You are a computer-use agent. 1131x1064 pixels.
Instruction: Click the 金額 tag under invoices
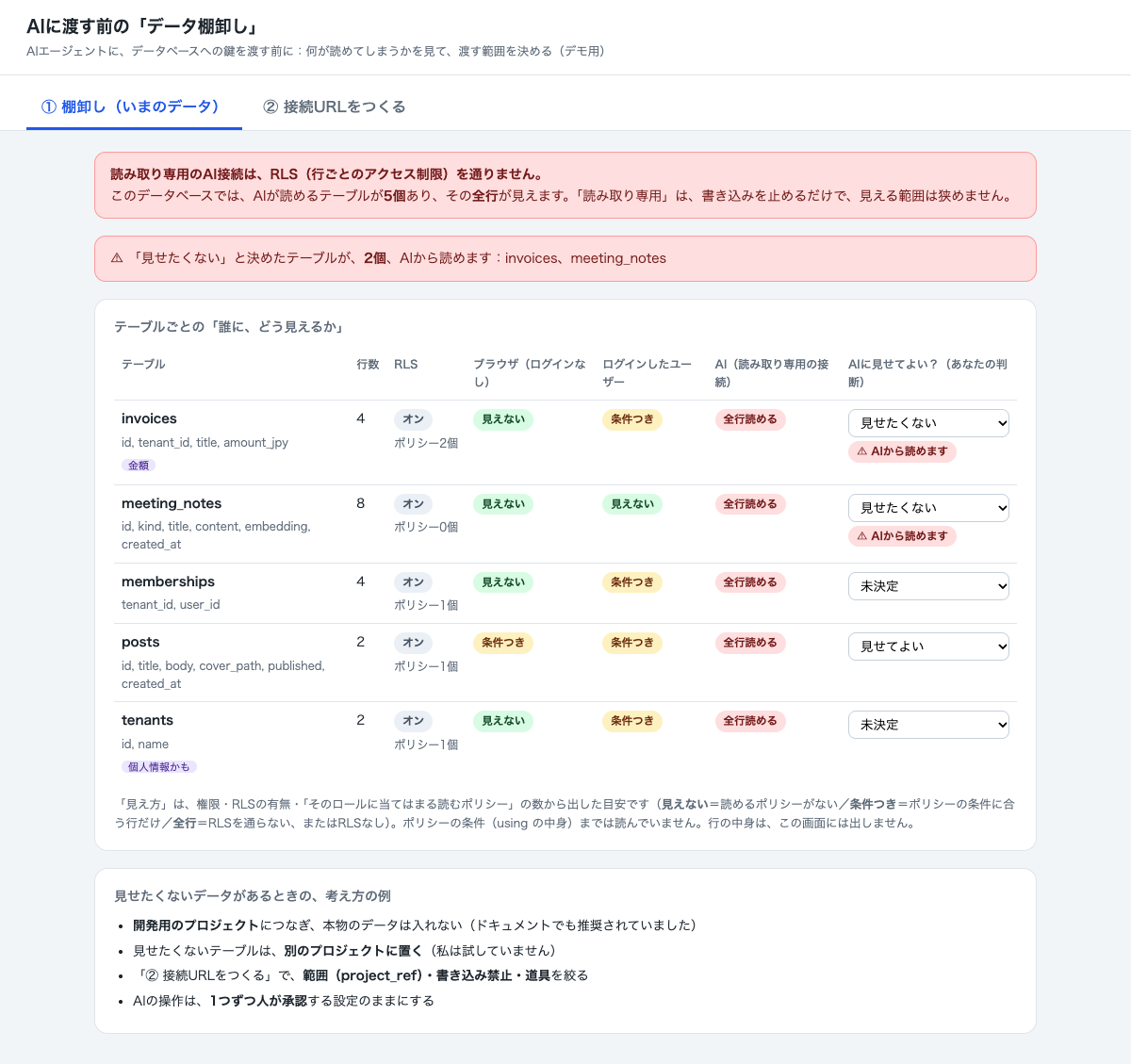139,465
